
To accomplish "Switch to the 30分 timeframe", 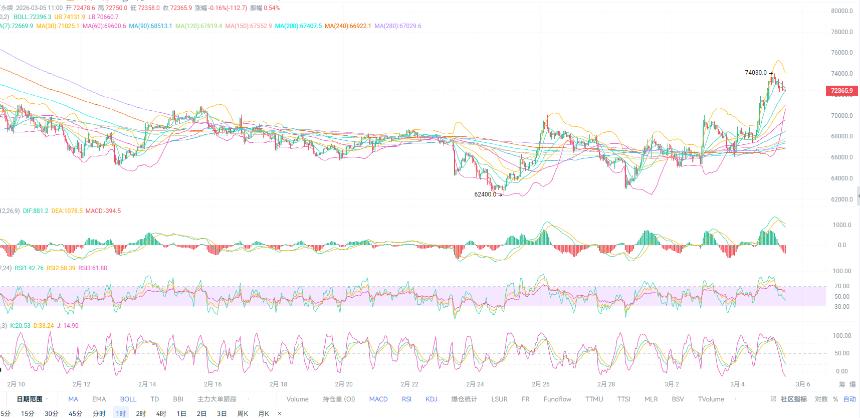I will [x=51, y=413].
